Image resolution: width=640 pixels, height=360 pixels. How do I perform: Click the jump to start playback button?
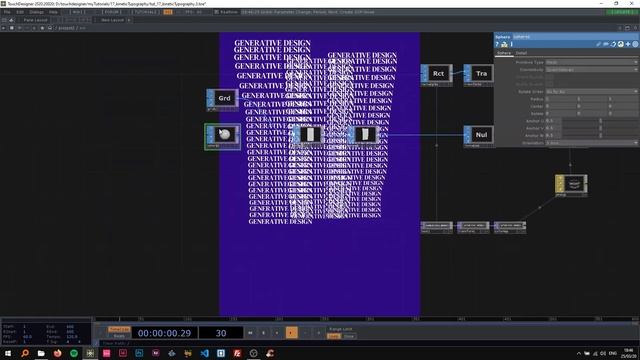[x=250, y=333]
